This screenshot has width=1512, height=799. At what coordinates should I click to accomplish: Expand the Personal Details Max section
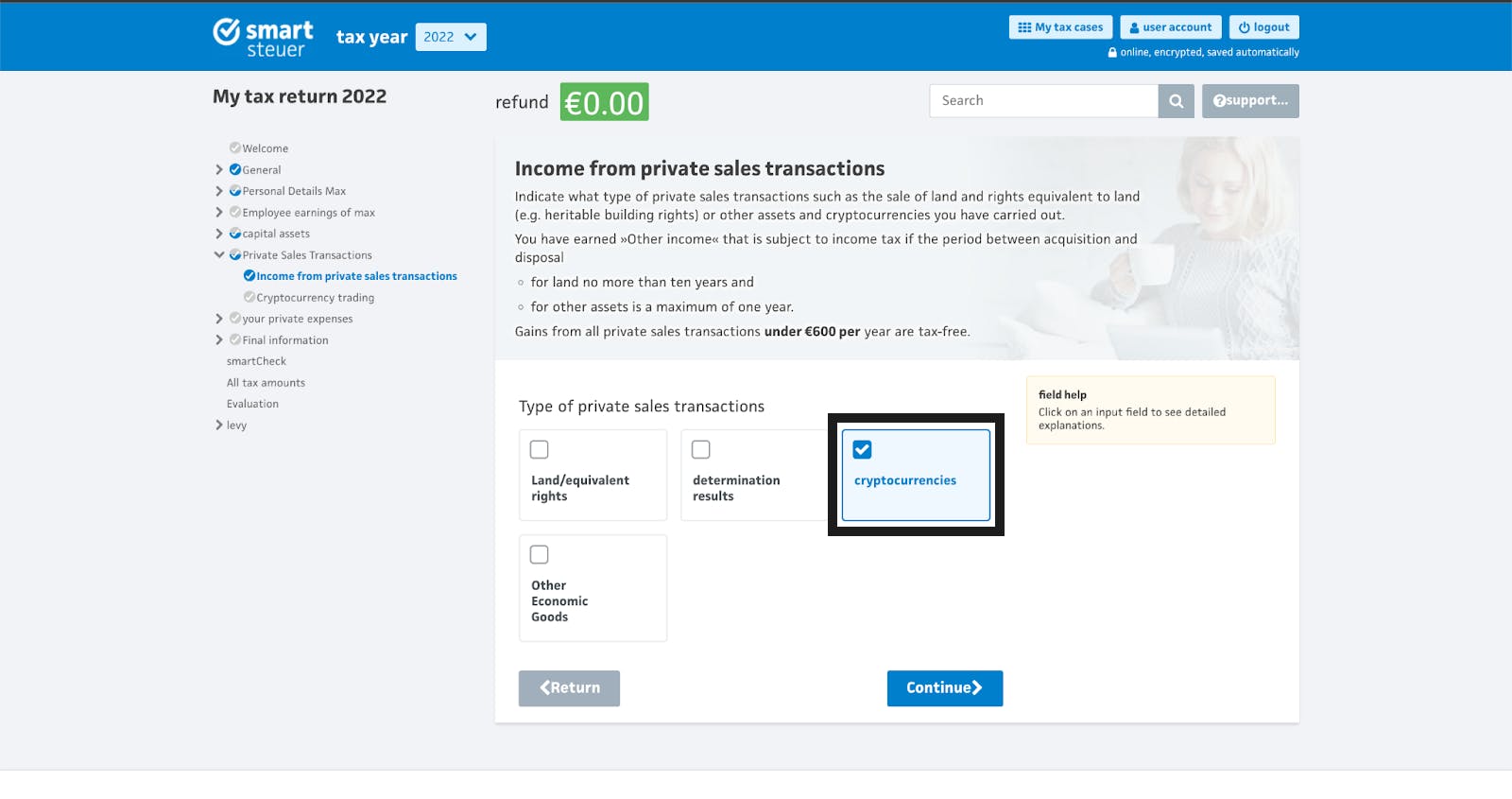[x=219, y=191]
